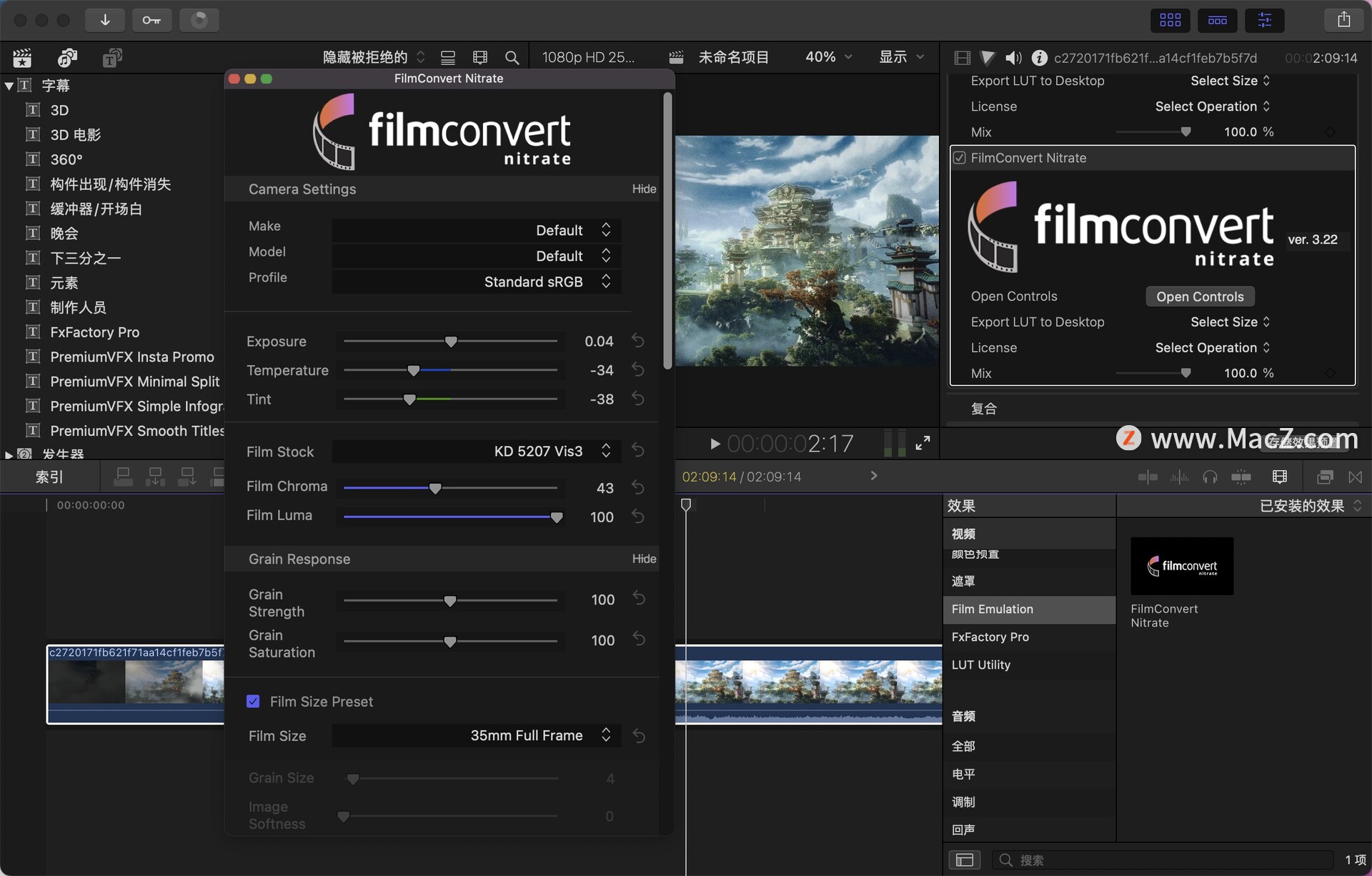Image resolution: width=1372 pixels, height=876 pixels.
Task: Show the audio inspector speaker icon
Action: tap(1013, 58)
